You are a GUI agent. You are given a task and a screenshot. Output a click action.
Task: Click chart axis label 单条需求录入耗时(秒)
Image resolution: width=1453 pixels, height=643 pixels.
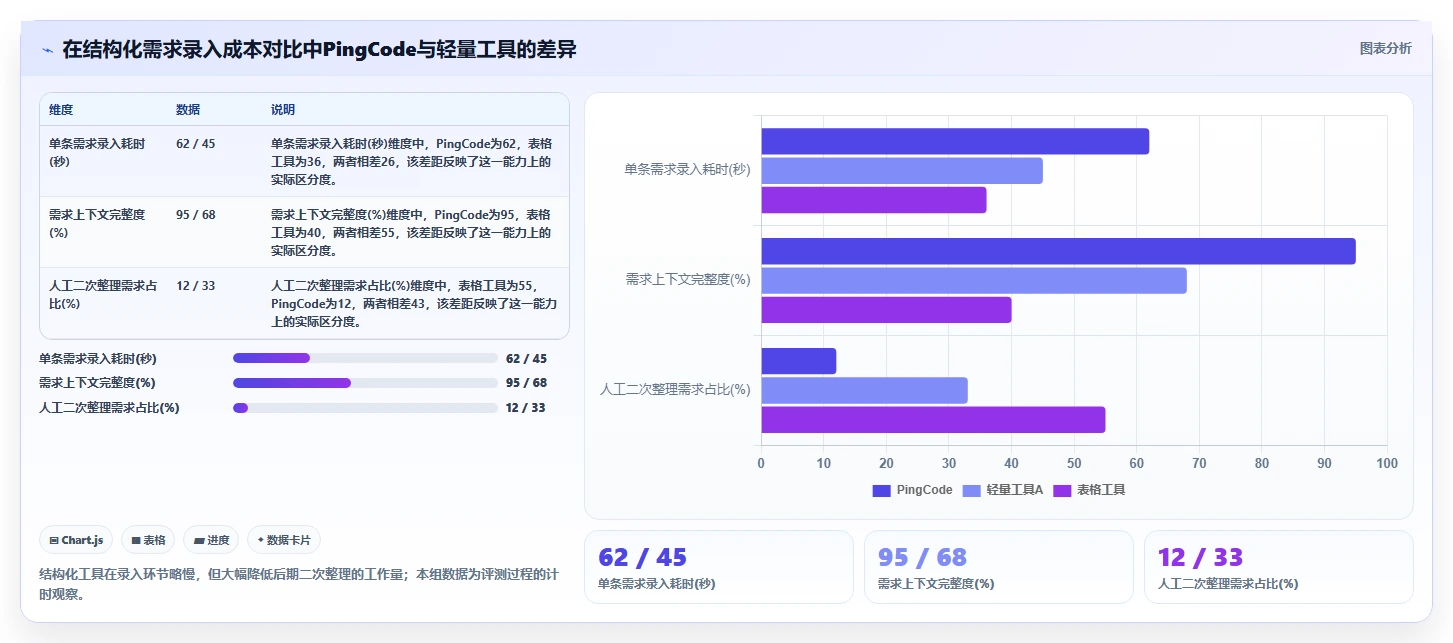(x=687, y=170)
